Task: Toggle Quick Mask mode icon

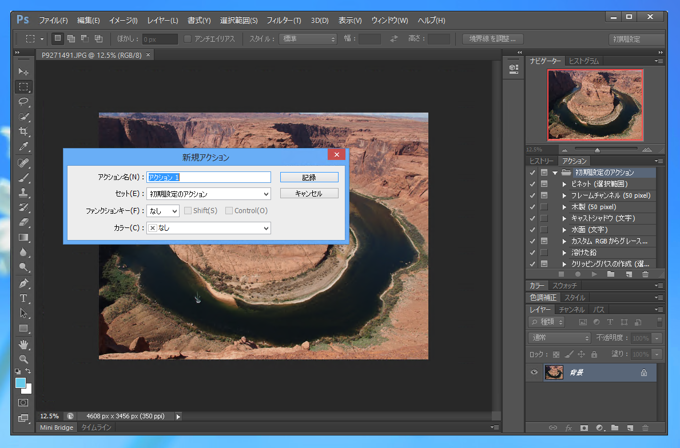Action: (23, 403)
